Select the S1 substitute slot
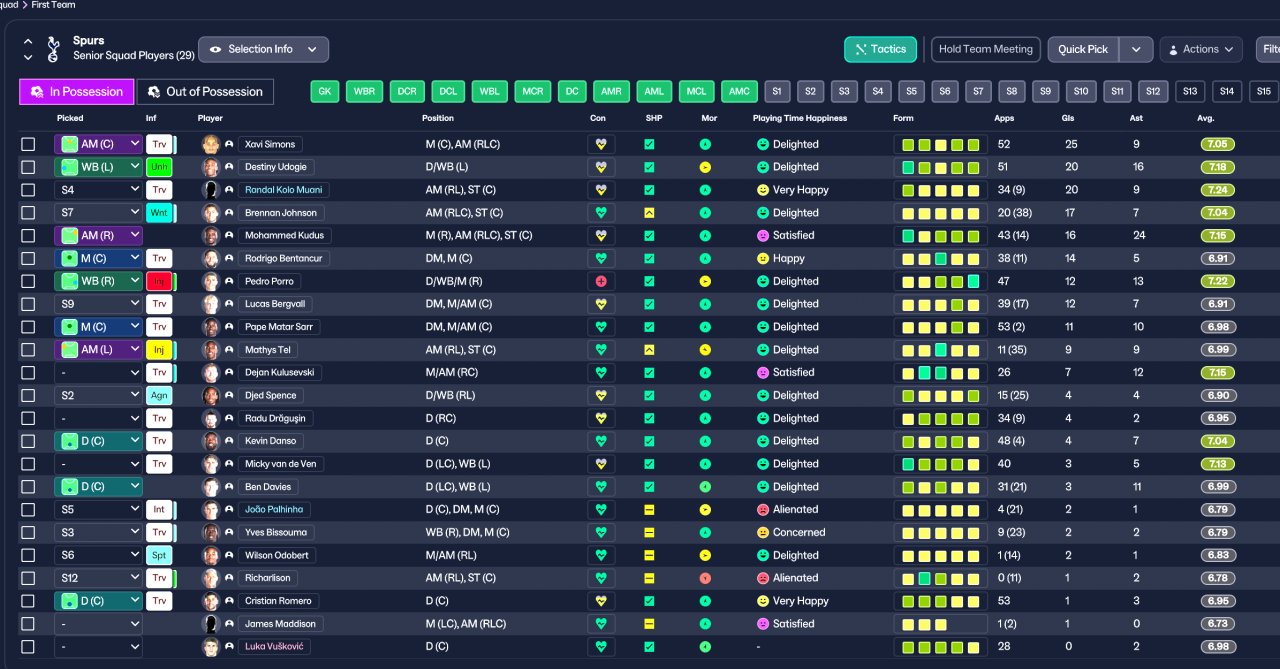The height and width of the screenshot is (669, 1280). (777, 91)
